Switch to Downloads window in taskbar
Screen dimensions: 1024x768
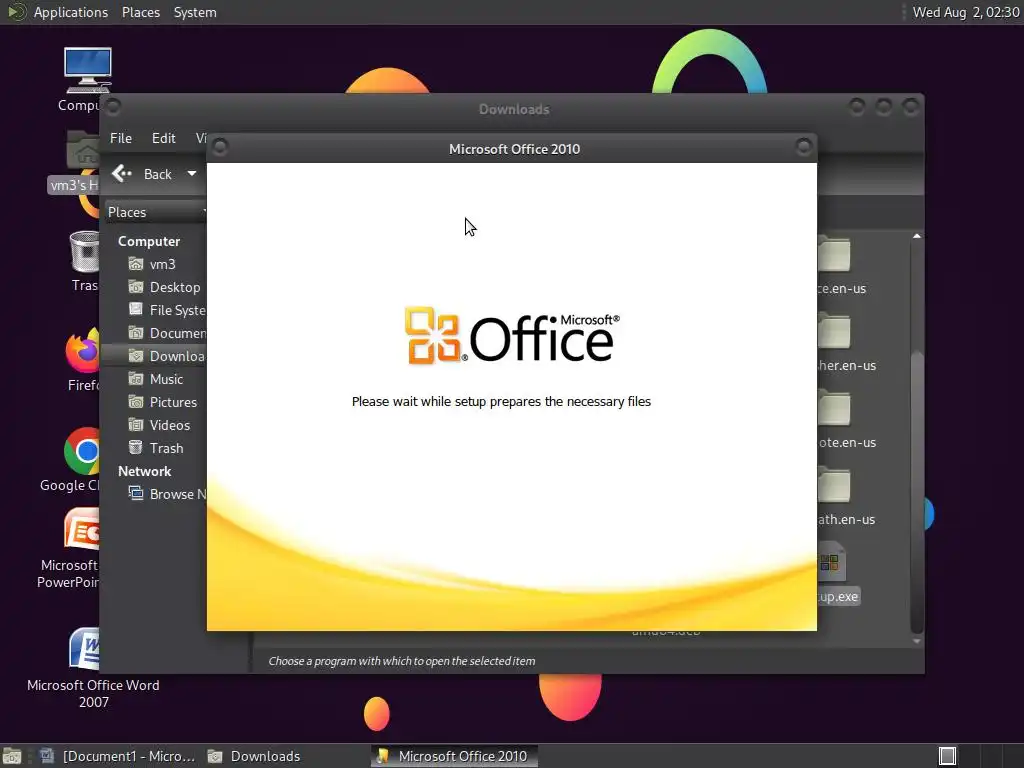[254, 756]
